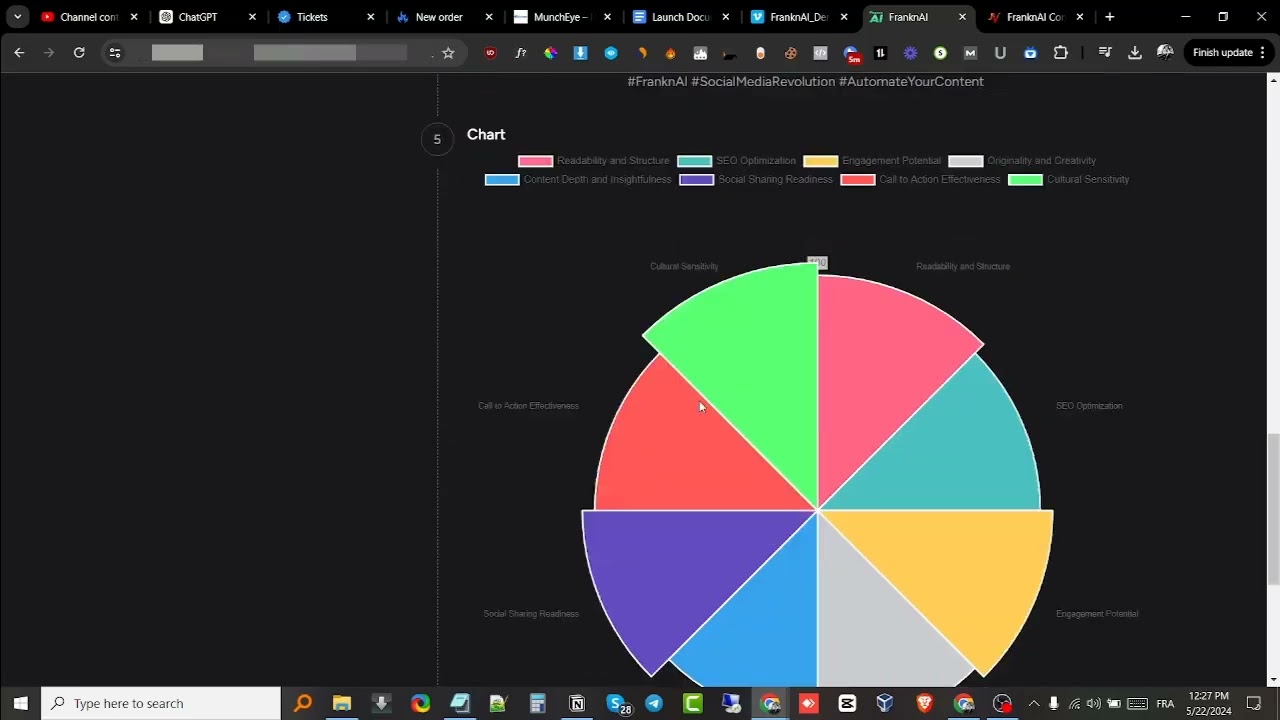Open the cookie extension icon

790,53
